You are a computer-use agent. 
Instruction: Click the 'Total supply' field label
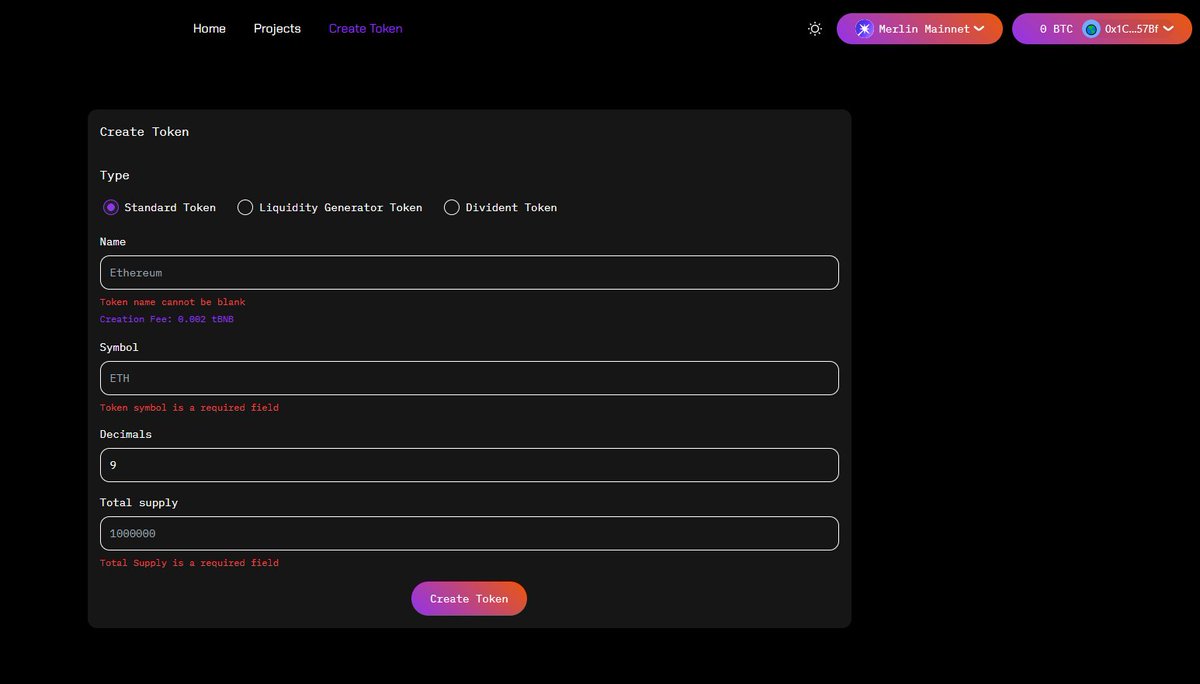pos(139,503)
